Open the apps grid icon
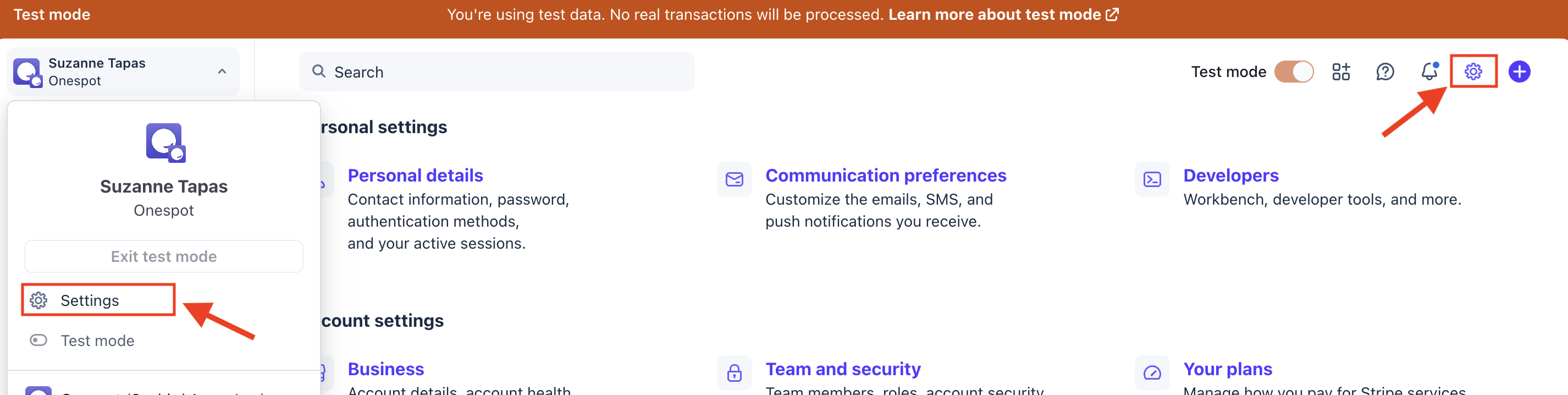Viewport: 1568px width, 395px height. pos(1340,72)
